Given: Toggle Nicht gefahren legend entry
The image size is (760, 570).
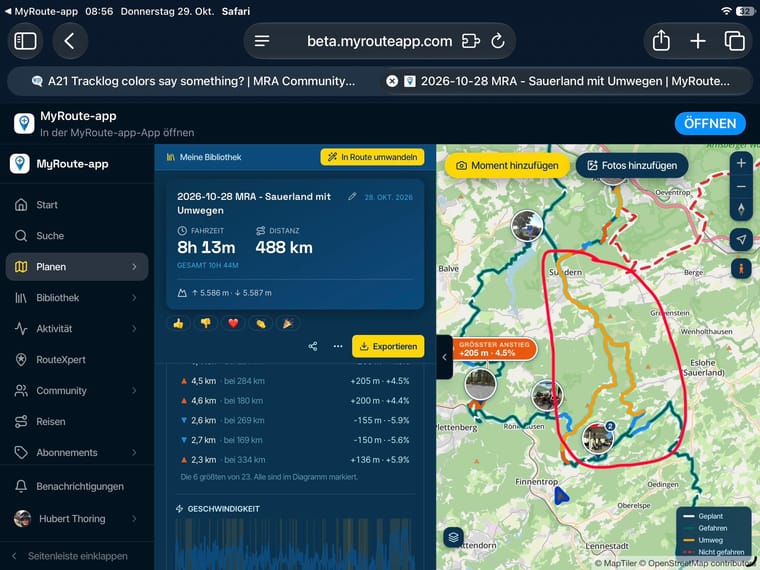Looking at the screenshot, I should pyautogui.click(x=713, y=552).
